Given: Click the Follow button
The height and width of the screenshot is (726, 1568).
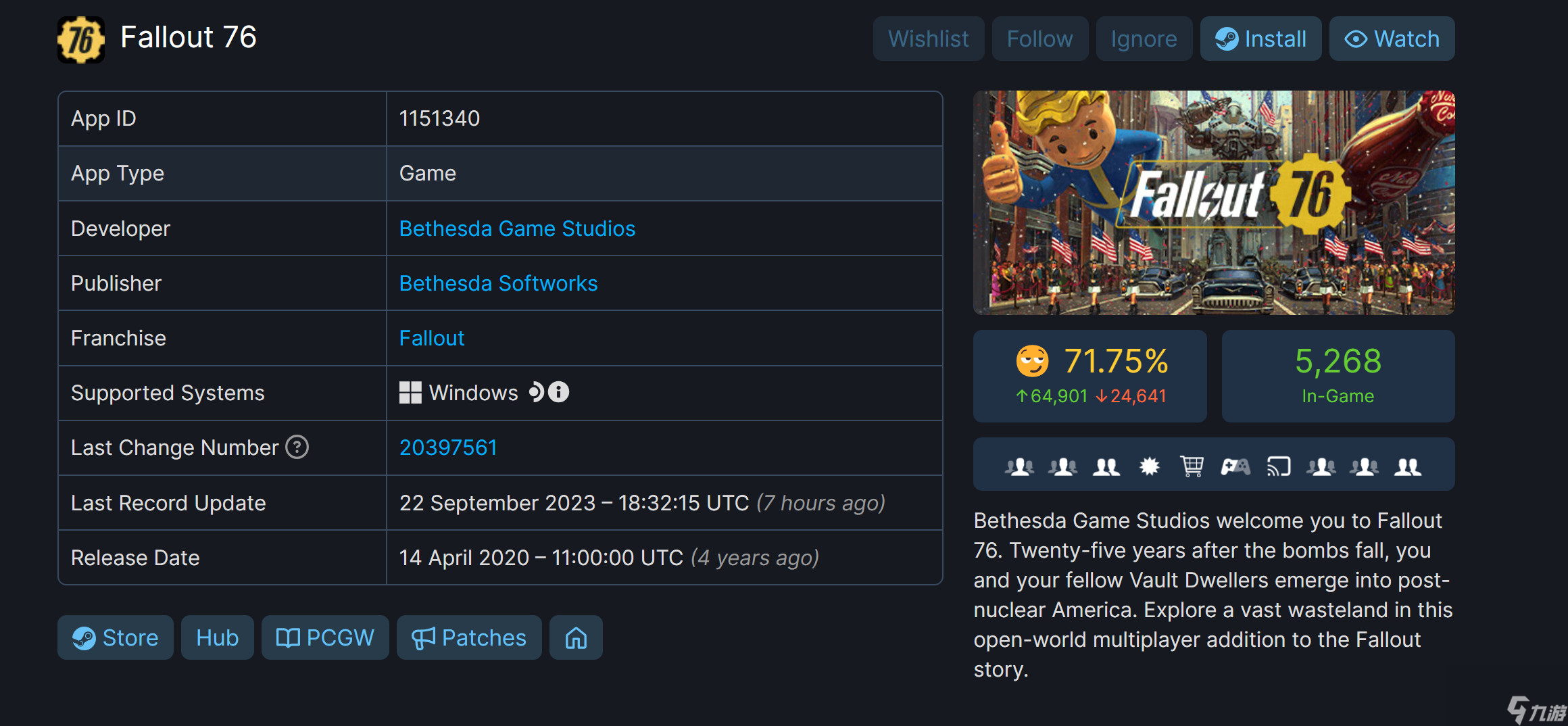Looking at the screenshot, I should 1040,39.
